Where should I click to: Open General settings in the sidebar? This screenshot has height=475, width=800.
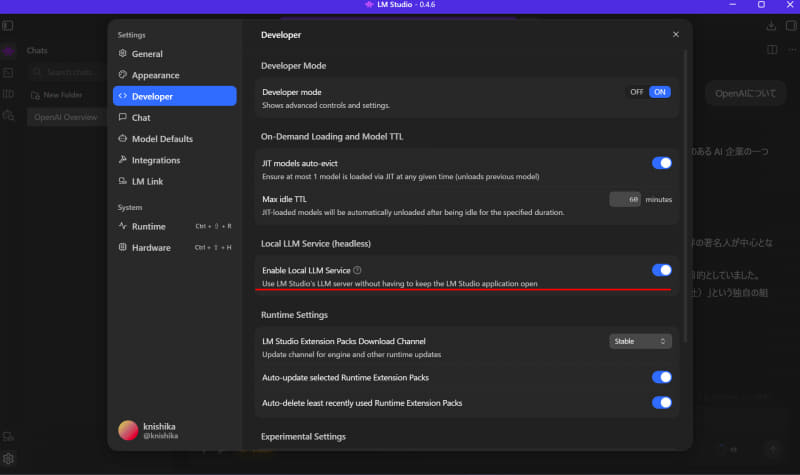(174, 54)
